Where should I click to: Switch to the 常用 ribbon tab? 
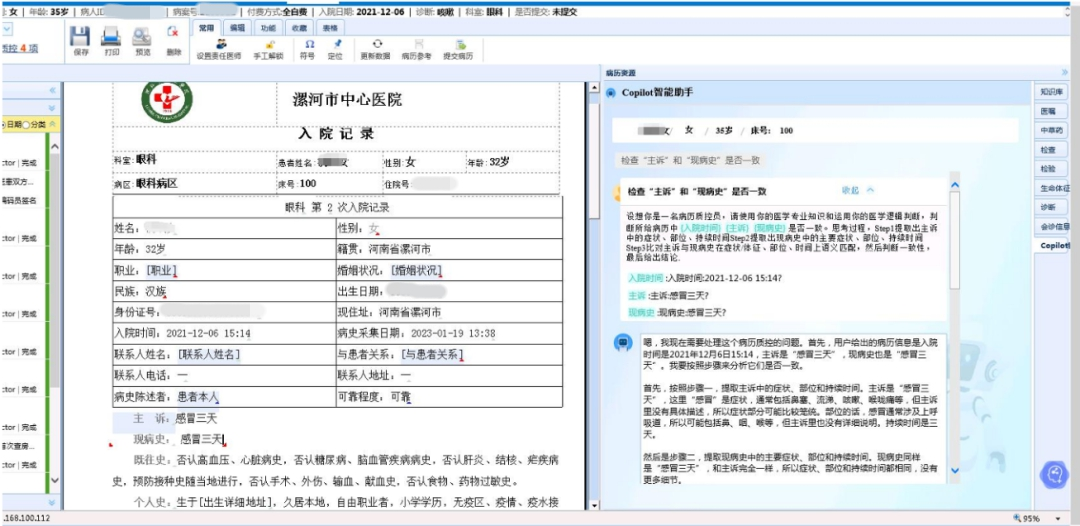[x=207, y=28]
